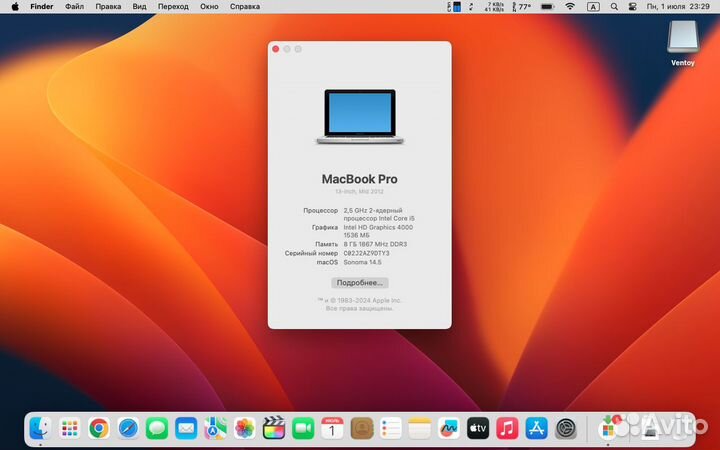Open the Music app in dock

(507, 428)
